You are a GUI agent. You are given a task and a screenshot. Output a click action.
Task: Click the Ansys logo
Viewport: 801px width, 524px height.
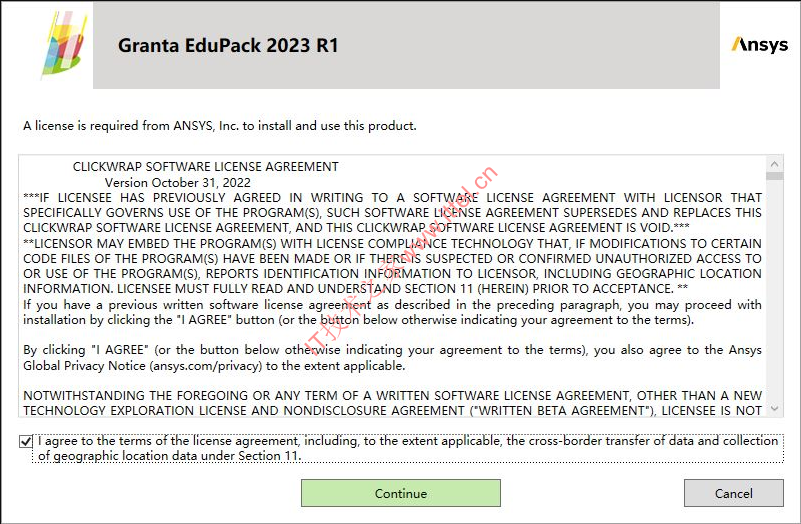pos(760,45)
